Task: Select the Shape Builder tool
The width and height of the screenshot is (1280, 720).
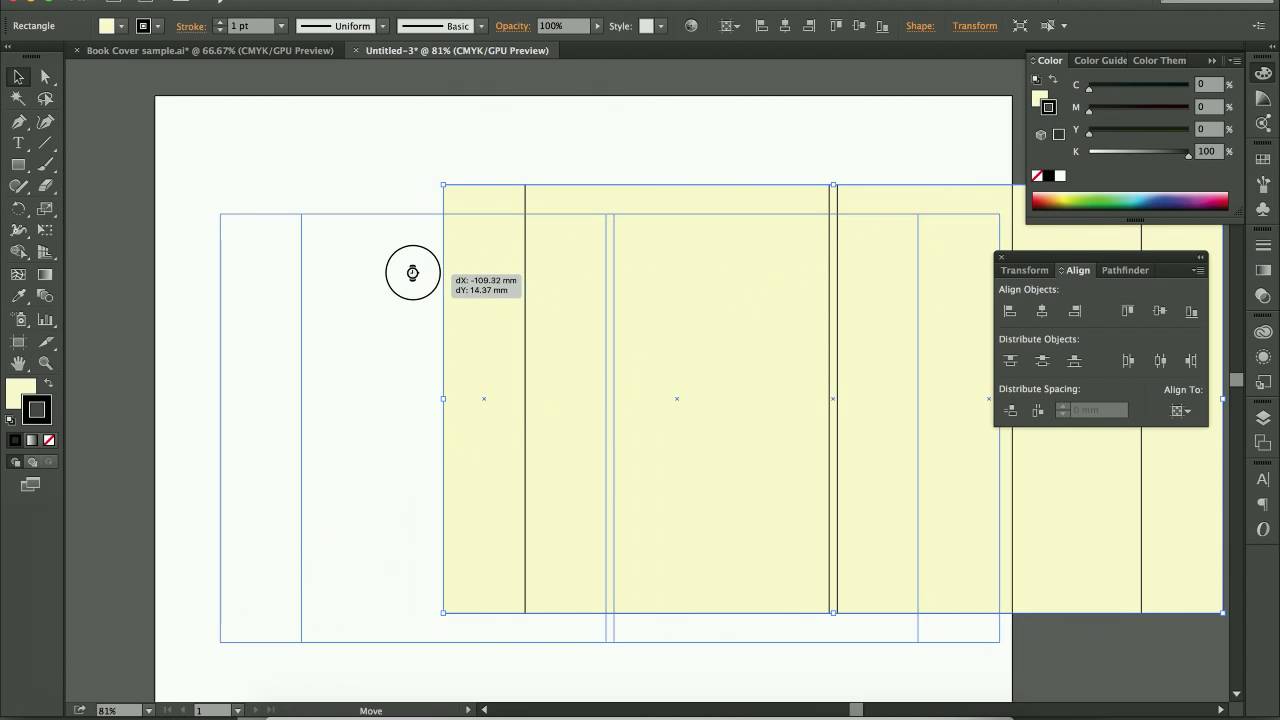Action: click(x=18, y=253)
